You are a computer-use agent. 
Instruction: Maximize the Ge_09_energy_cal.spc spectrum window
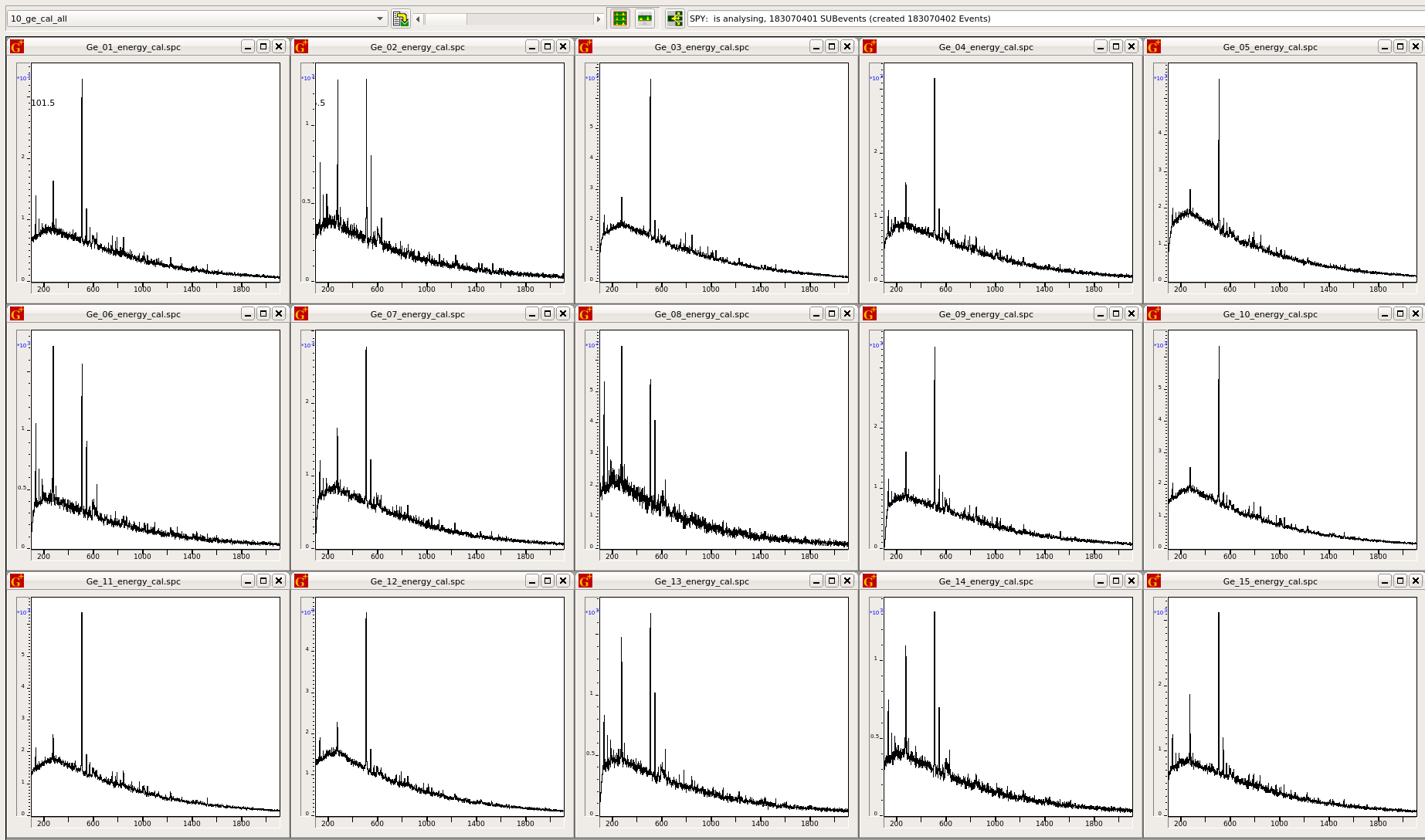pos(1116,314)
